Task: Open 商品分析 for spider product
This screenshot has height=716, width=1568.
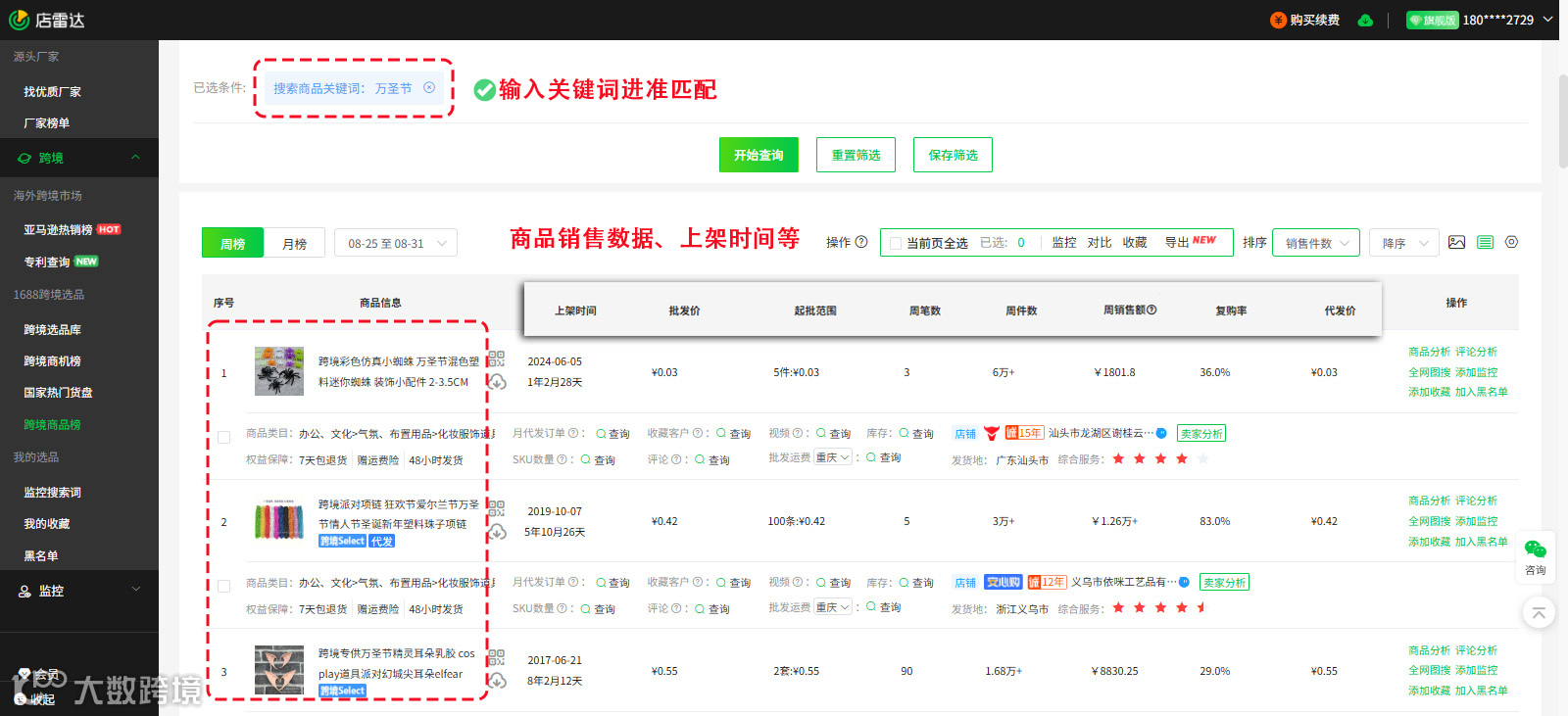Action: coord(1429,352)
